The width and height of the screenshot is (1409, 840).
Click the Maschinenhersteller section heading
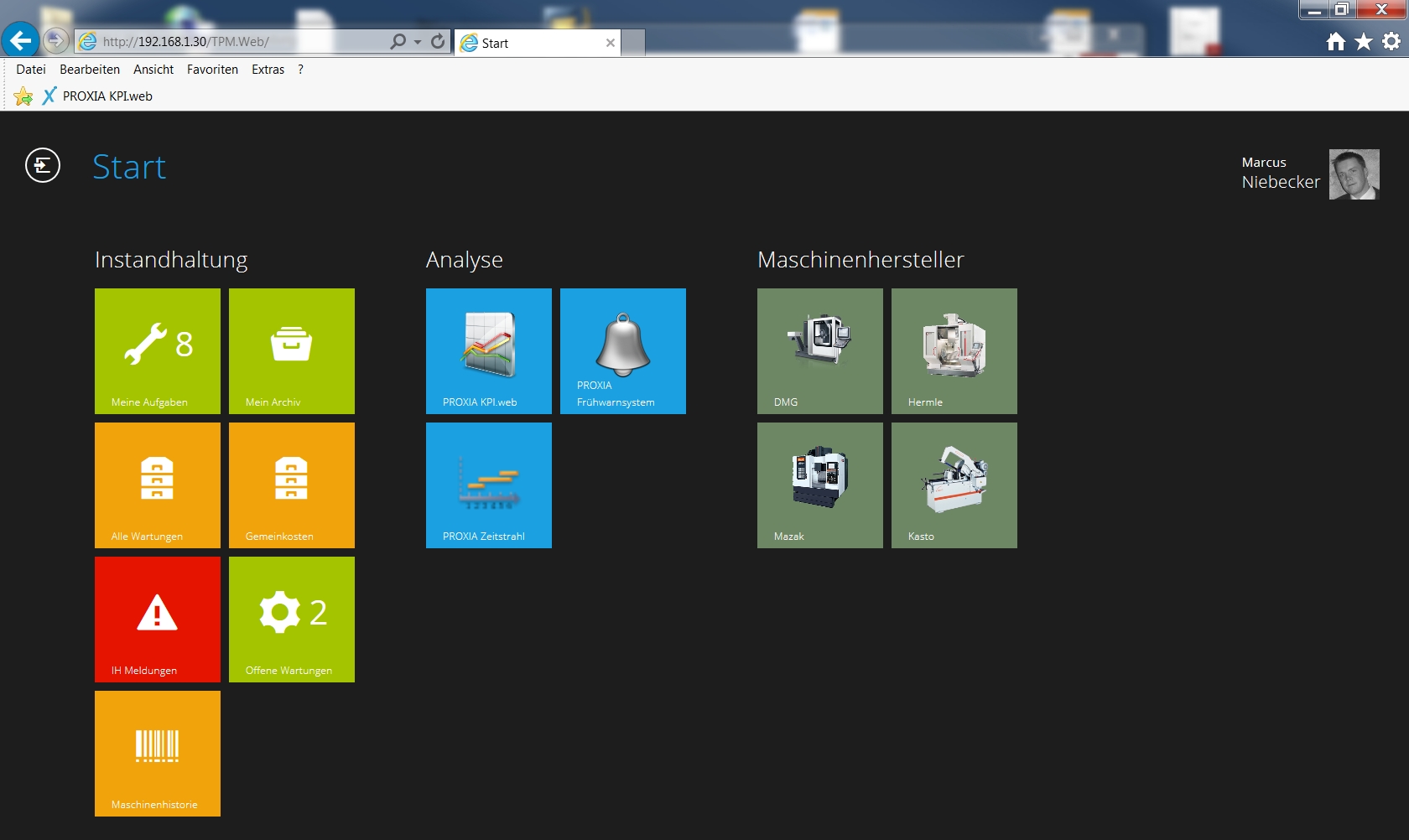(x=860, y=260)
